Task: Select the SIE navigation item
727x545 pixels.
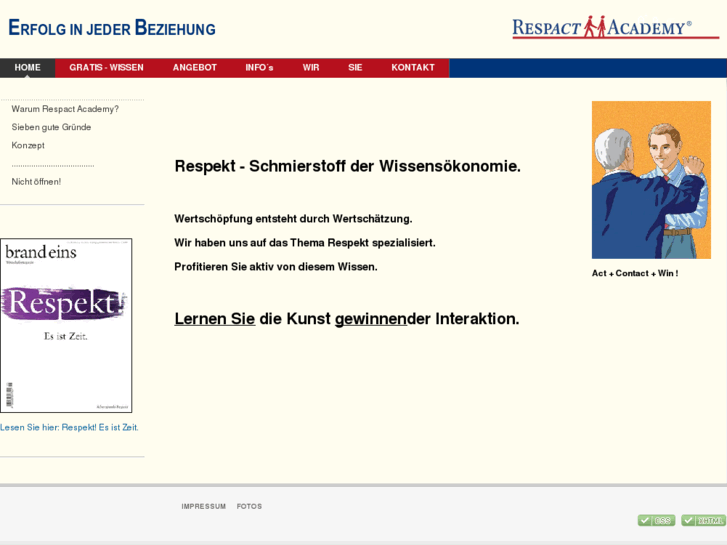Action: pos(355,68)
